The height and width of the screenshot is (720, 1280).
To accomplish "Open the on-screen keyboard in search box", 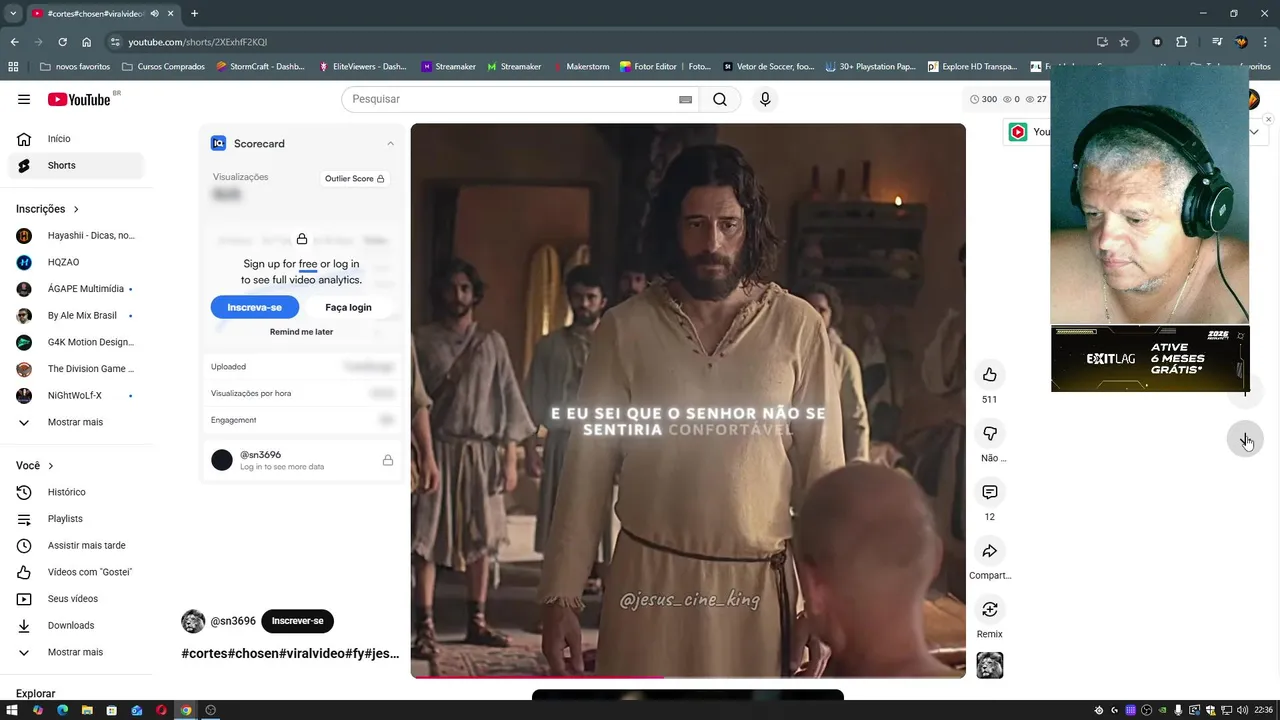I will click(685, 99).
